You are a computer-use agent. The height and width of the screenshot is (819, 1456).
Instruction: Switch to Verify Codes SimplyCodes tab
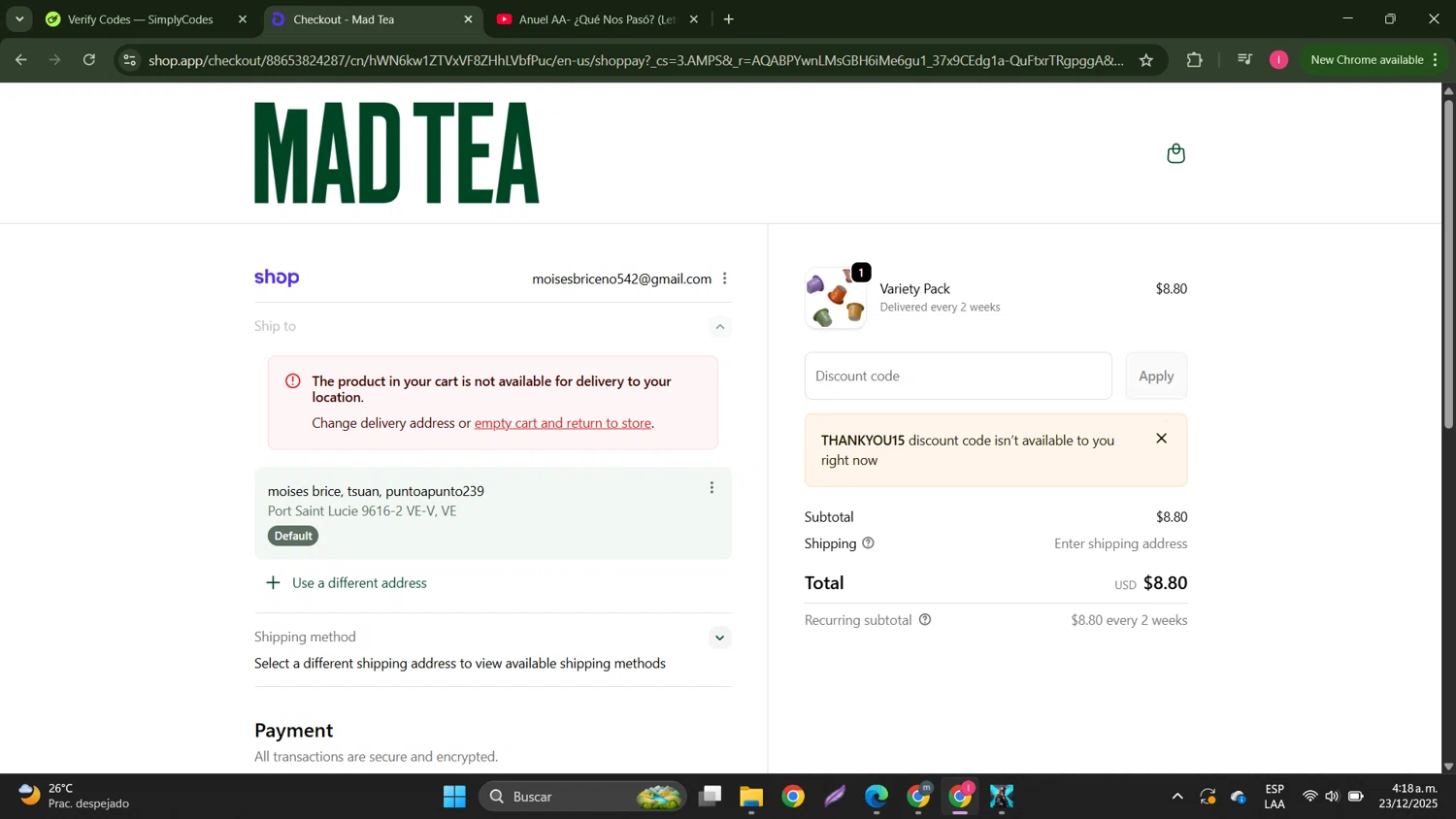141,19
